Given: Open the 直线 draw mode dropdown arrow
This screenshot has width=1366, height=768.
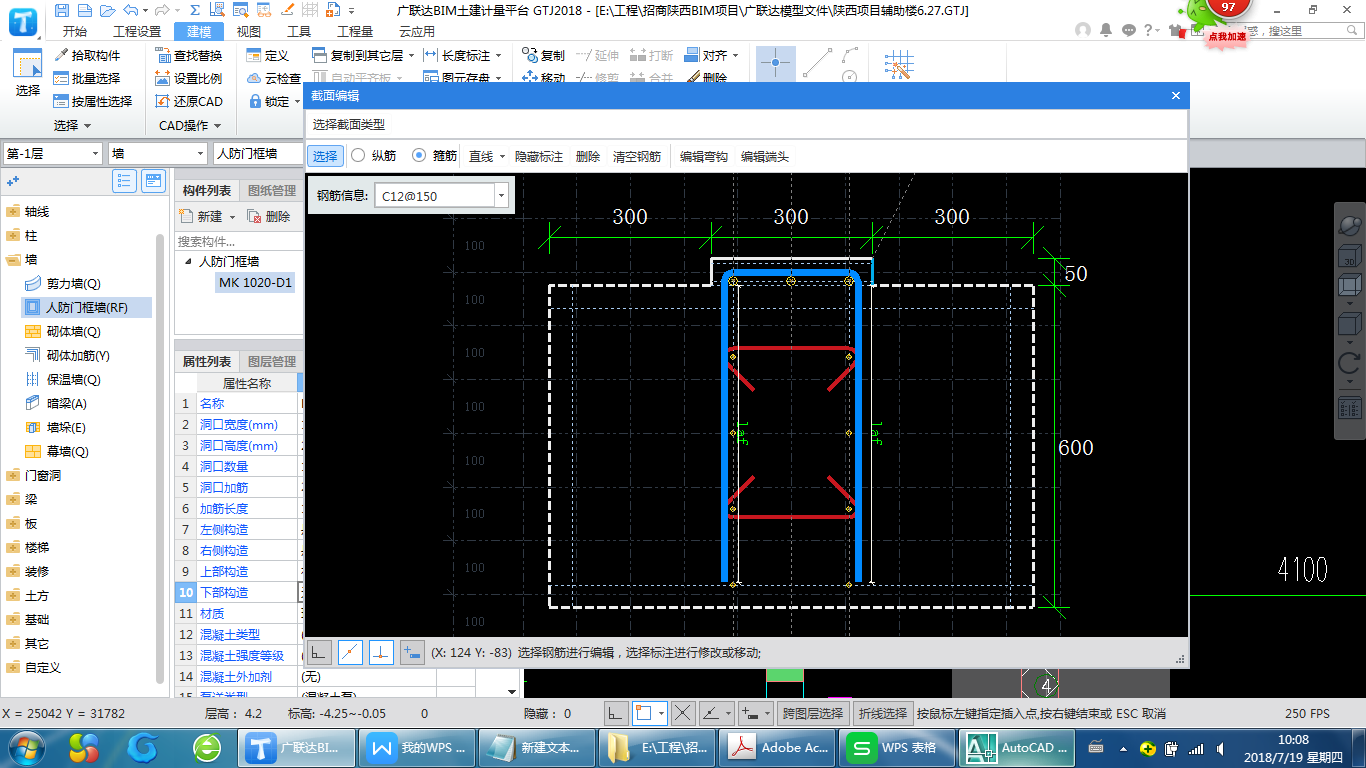Looking at the screenshot, I should (x=502, y=157).
